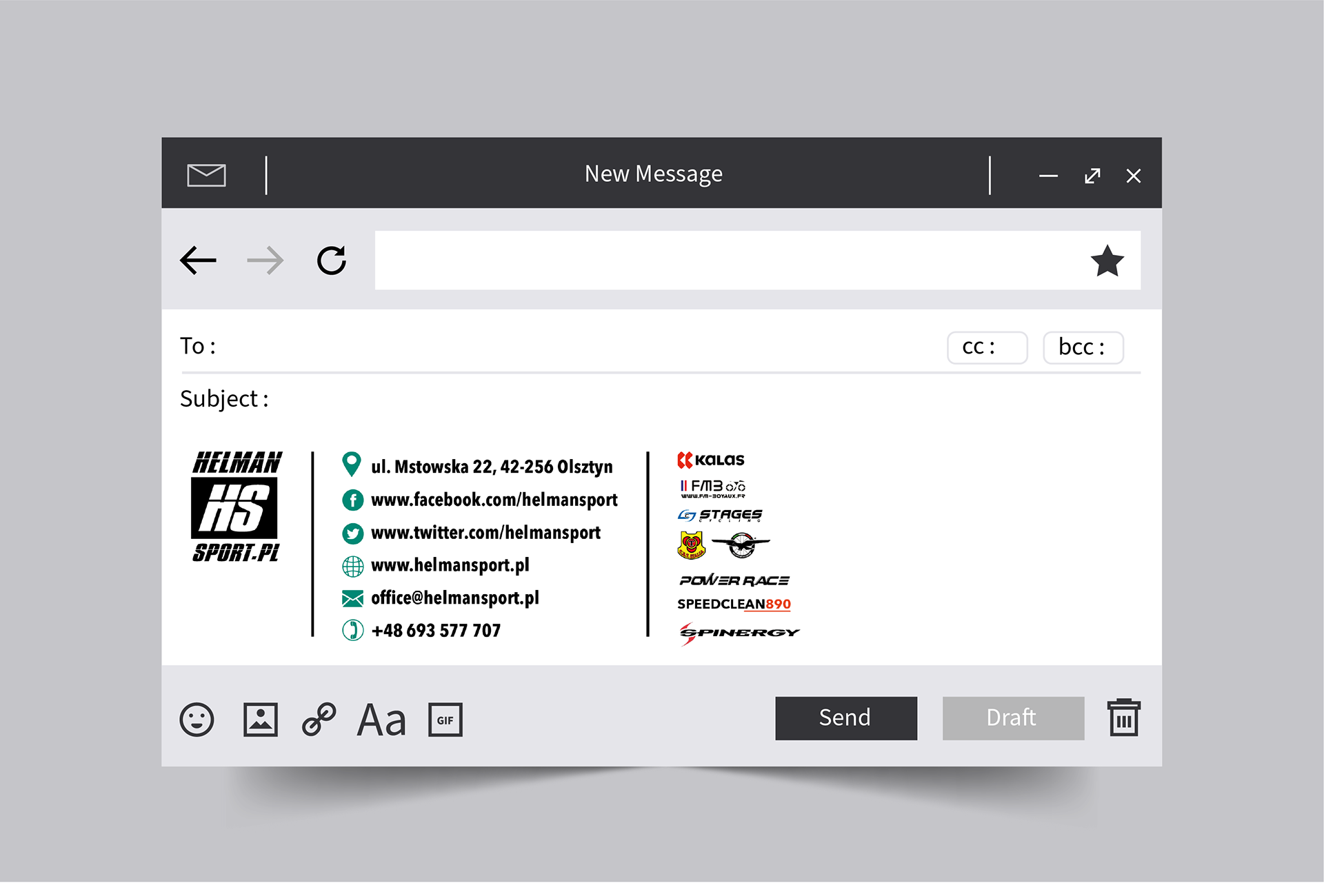
Task: Click the eagle wings emblem logo
Action: pos(741,545)
